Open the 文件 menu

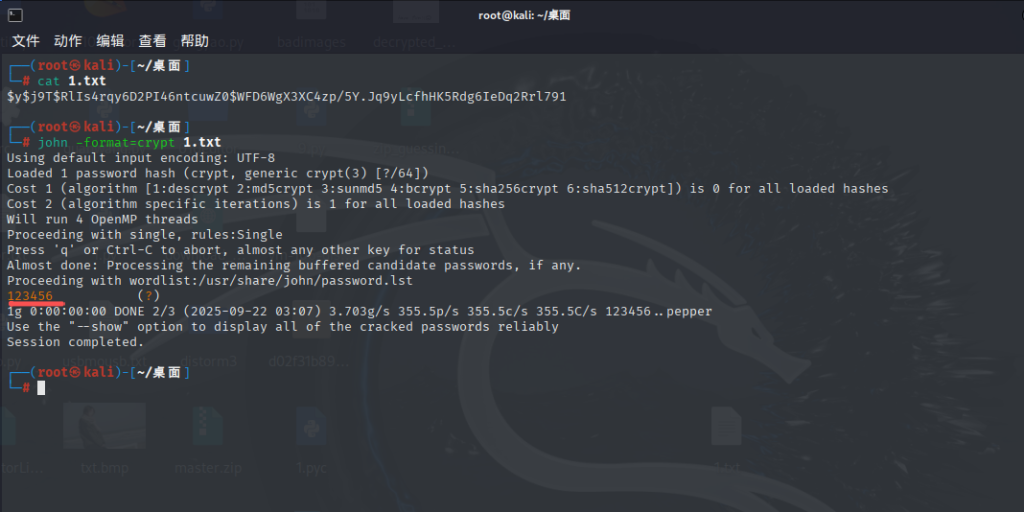point(25,41)
